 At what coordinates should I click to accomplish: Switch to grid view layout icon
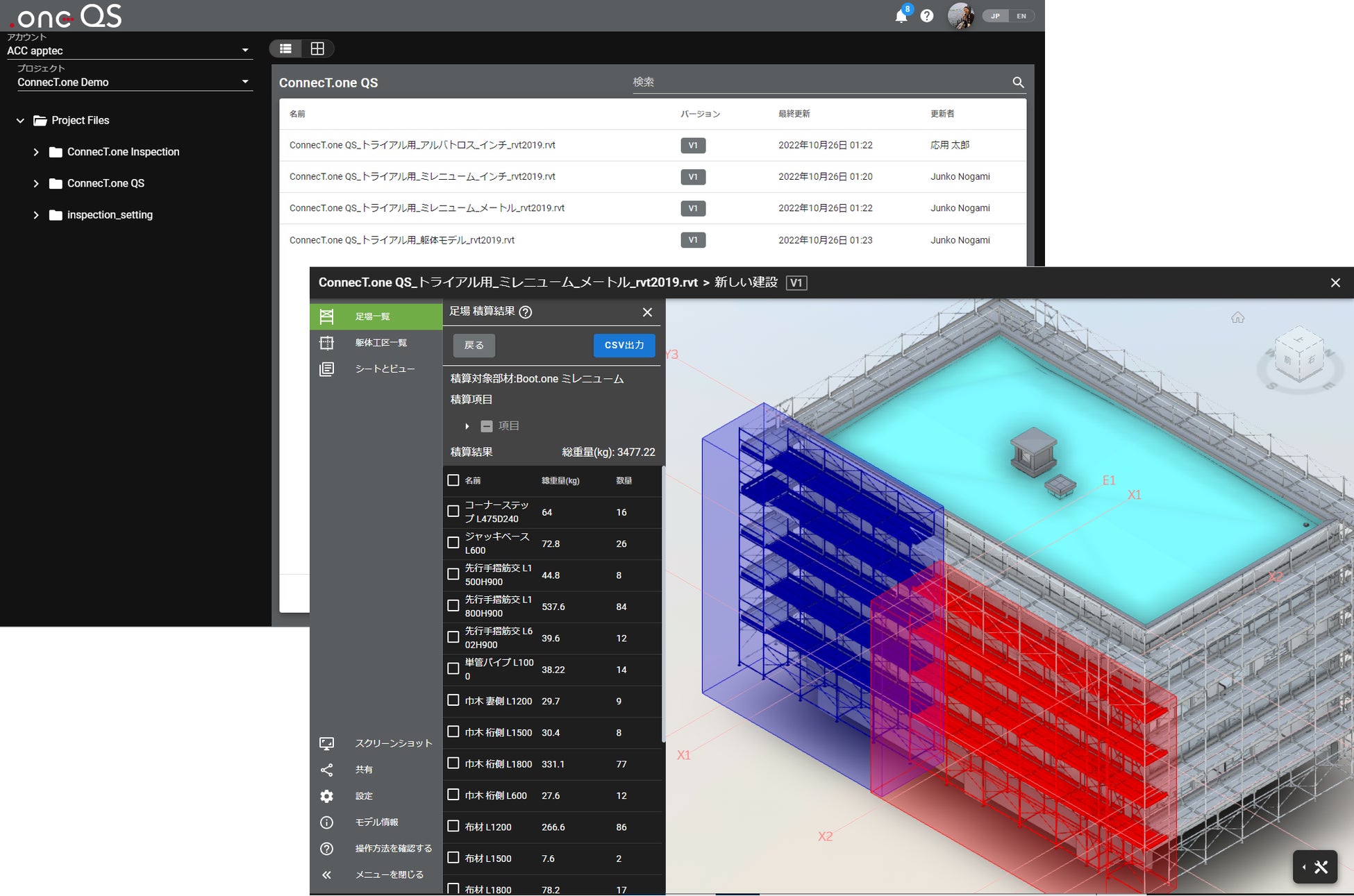[317, 49]
